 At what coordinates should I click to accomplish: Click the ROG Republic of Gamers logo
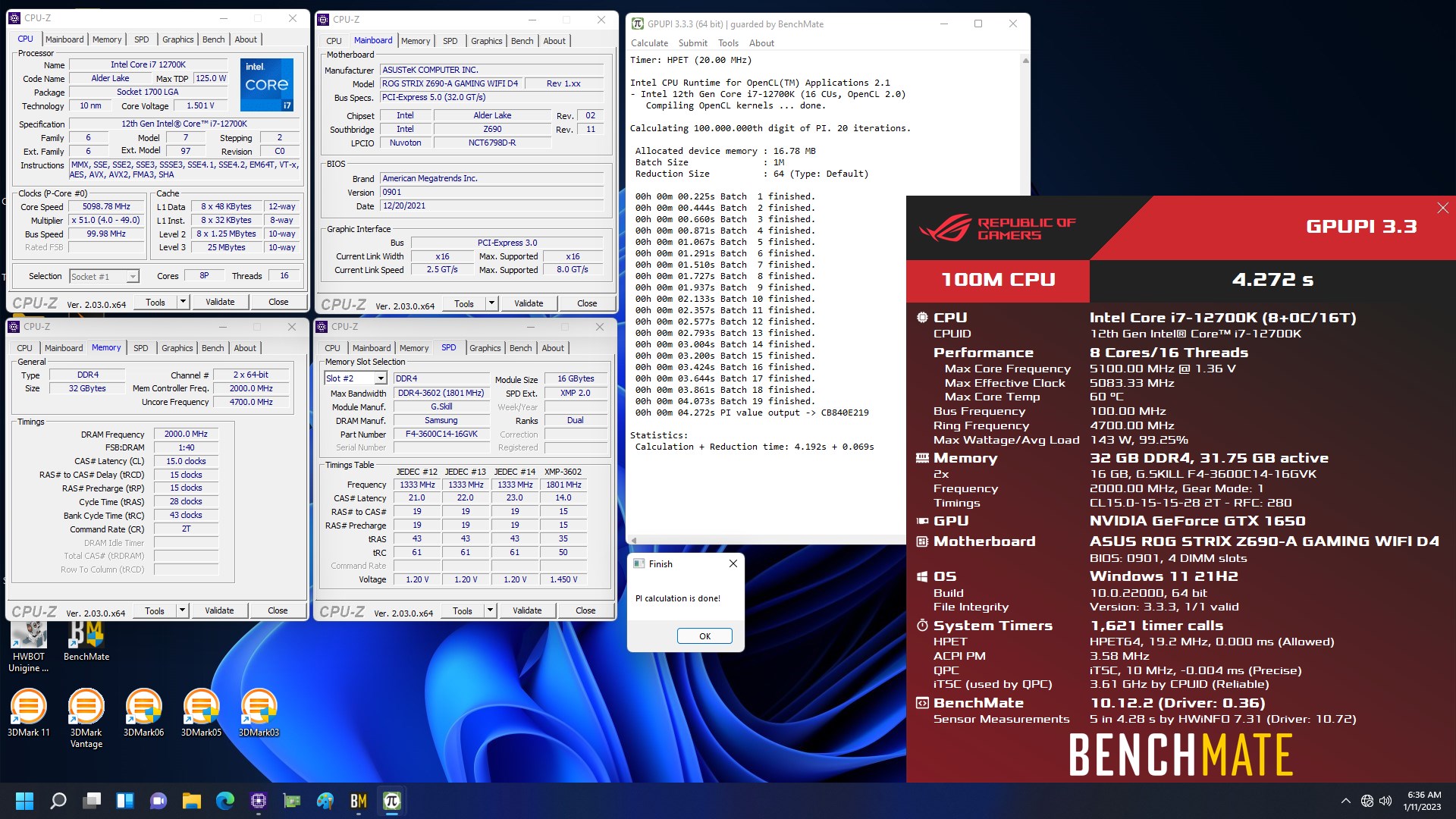[997, 227]
